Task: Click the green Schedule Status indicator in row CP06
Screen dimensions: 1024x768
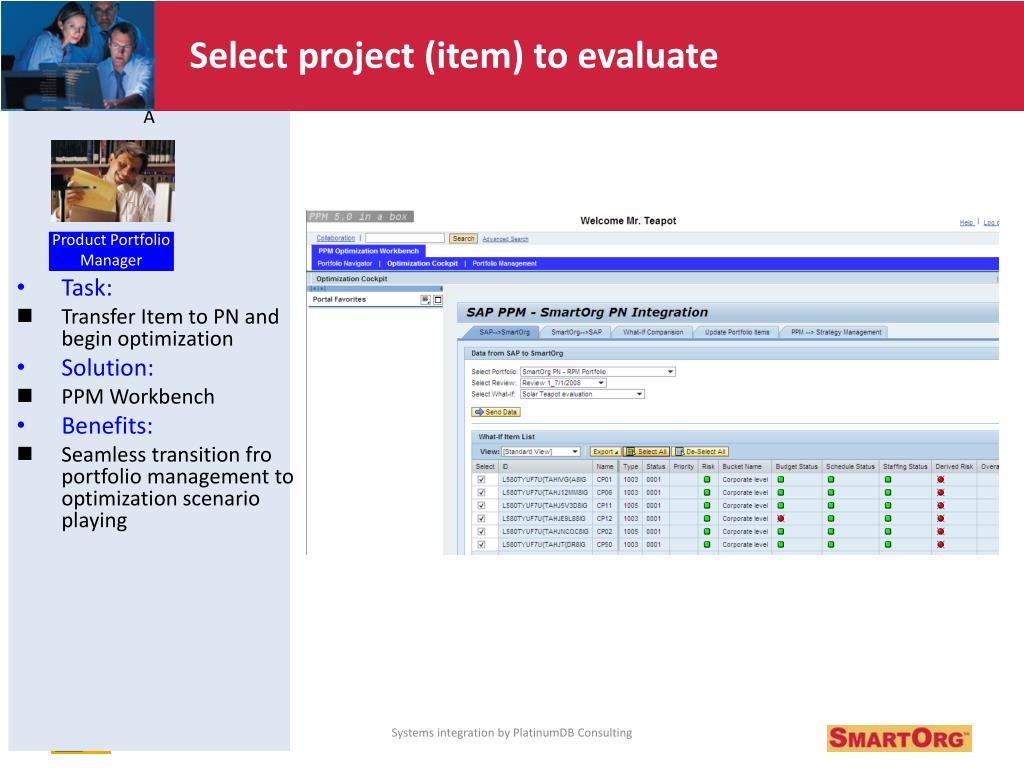Action: tap(831, 492)
